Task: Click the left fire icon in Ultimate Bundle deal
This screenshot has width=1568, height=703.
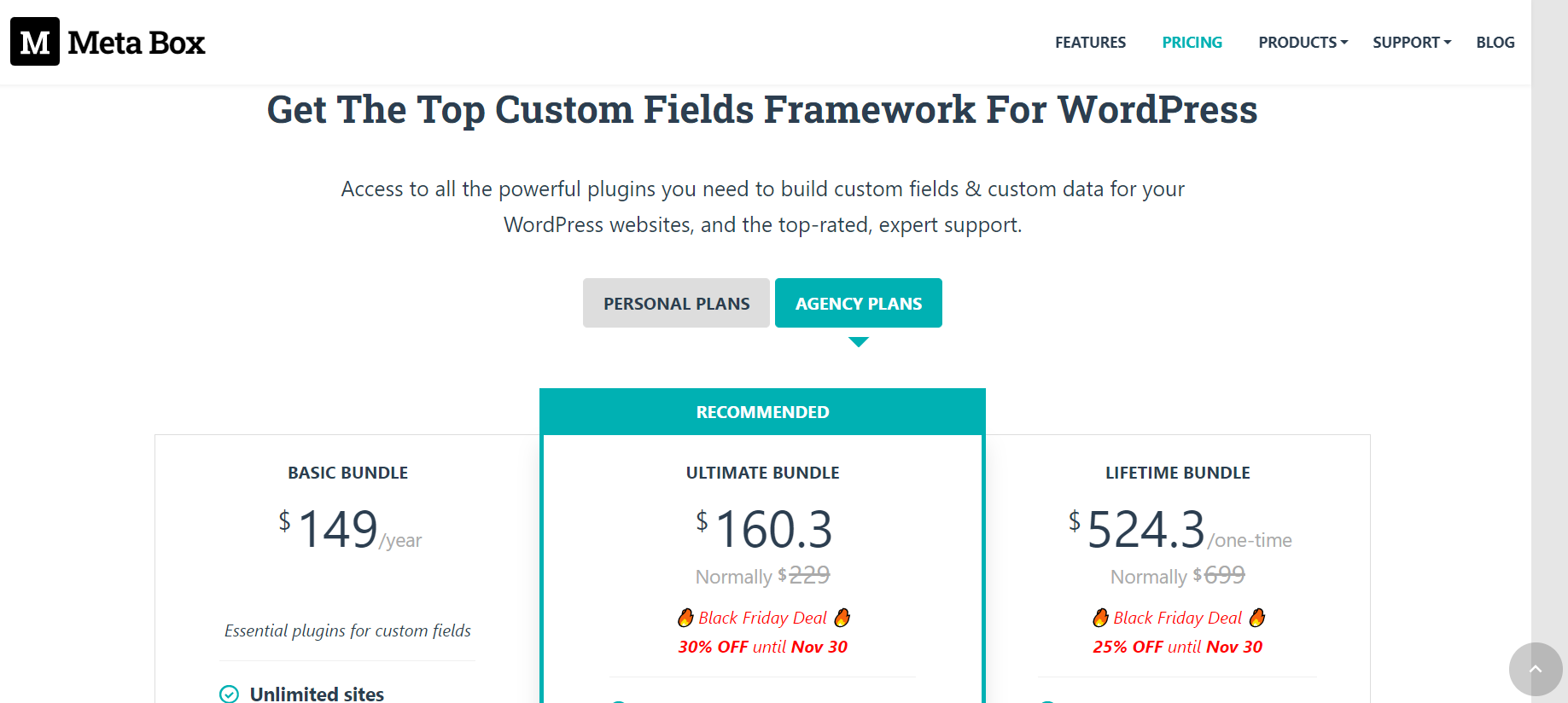Action: point(685,618)
